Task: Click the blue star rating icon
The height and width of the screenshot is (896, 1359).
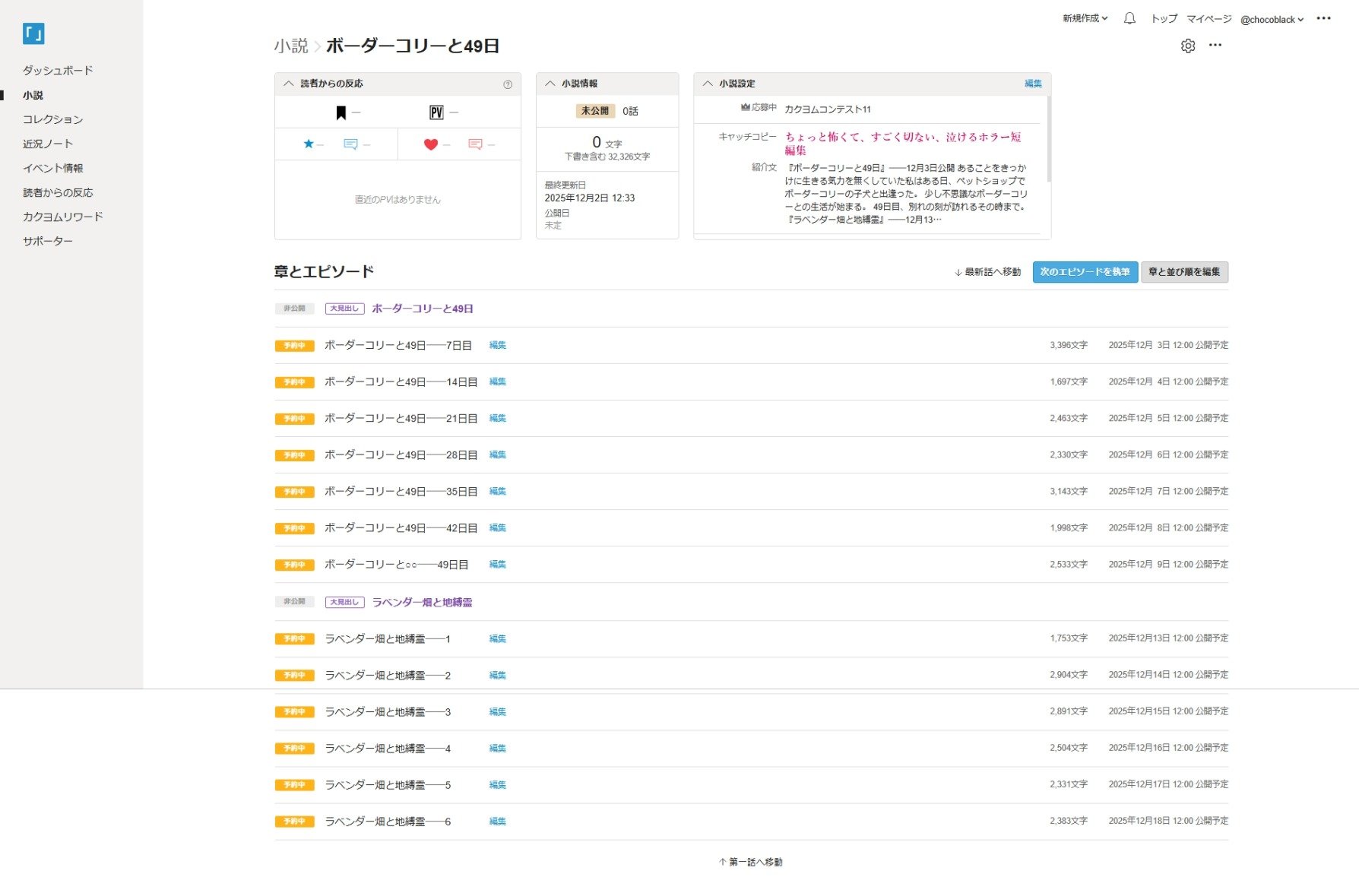Action: point(309,144)
